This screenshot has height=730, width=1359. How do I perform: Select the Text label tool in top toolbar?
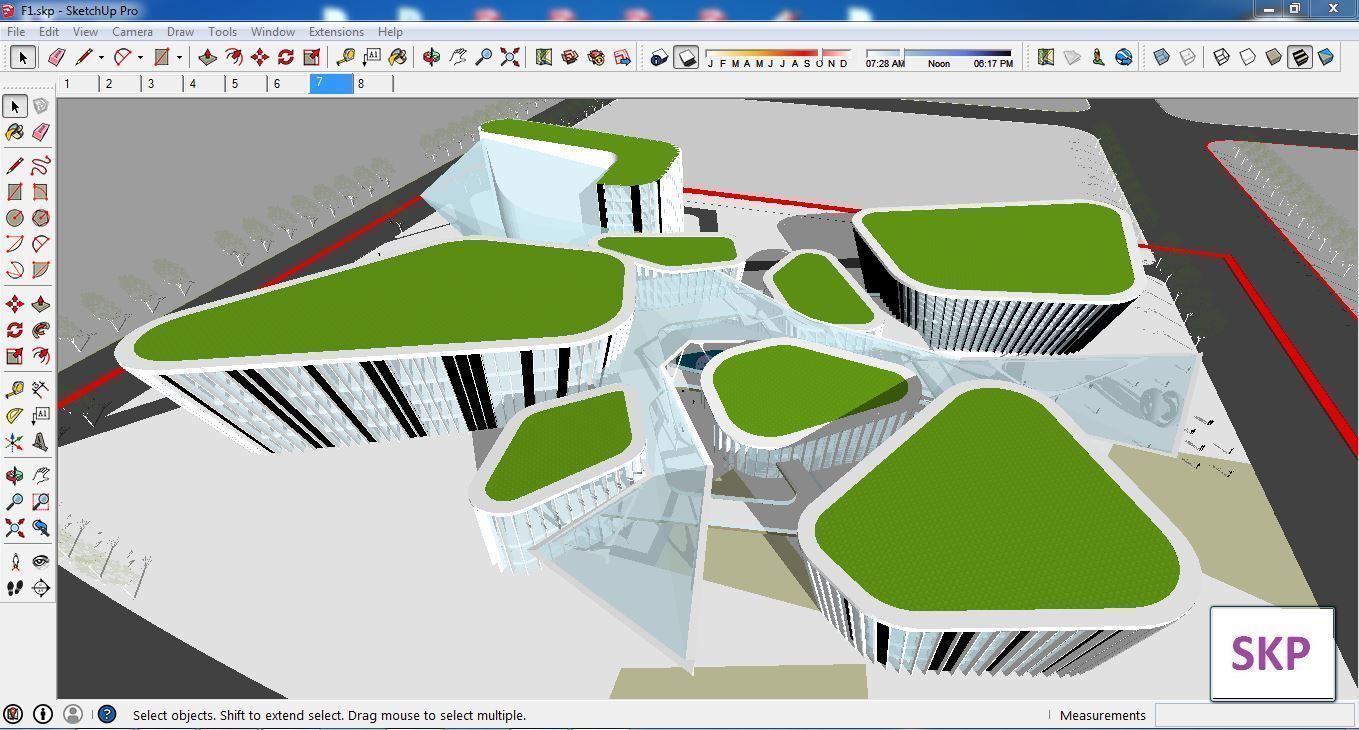(372, 58)
